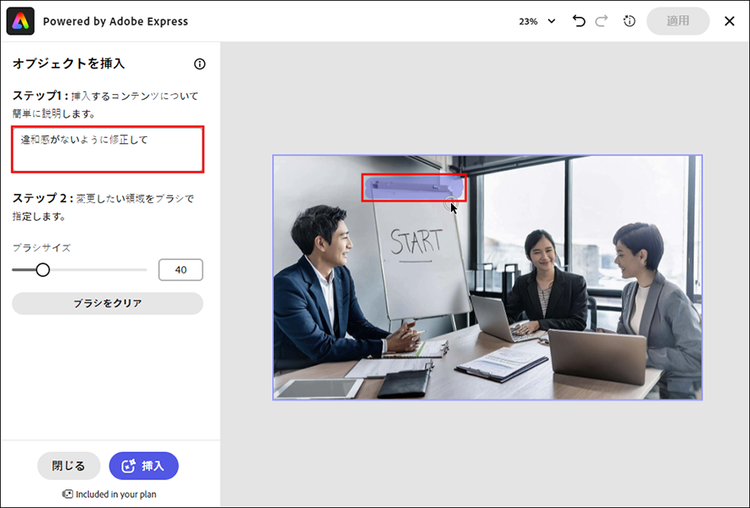Click the 適用 apply button
Viewport: 750px width, 508px height.
click(x=678, y=21)
